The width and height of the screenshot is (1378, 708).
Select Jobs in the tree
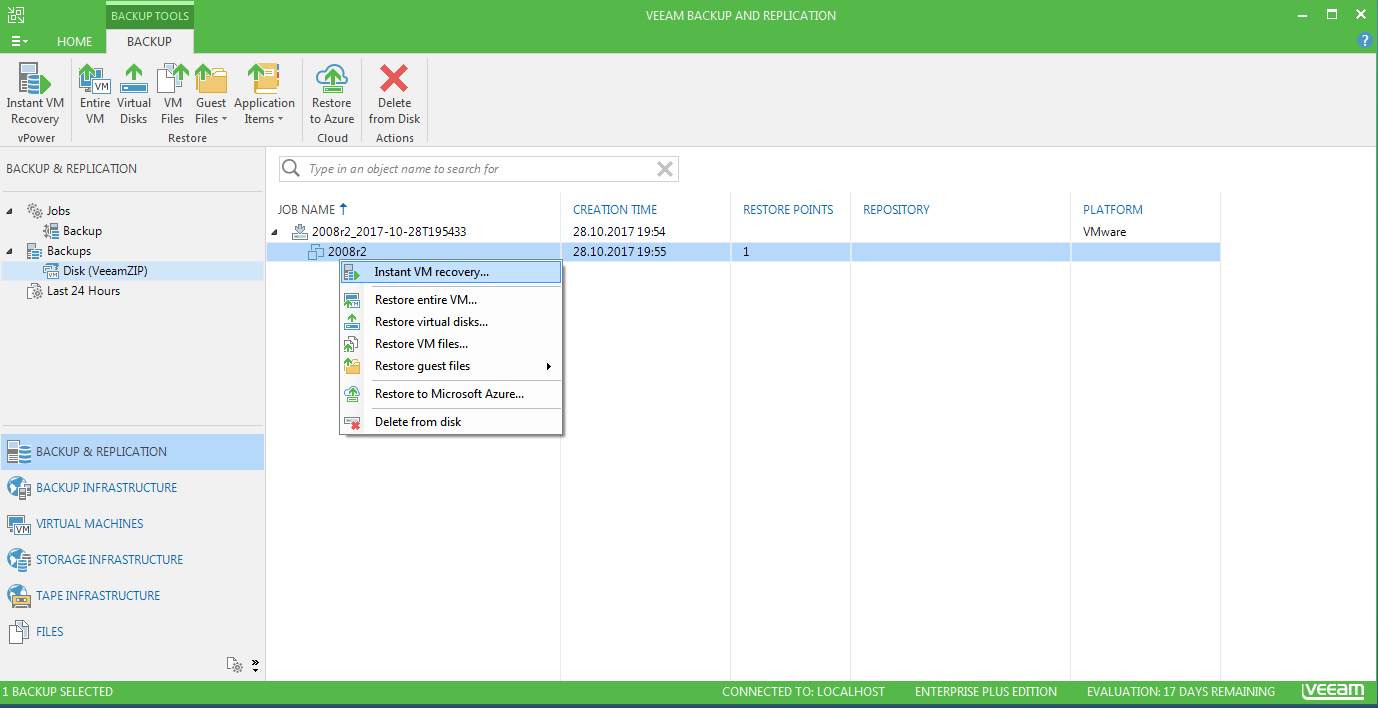click(58, 211)
